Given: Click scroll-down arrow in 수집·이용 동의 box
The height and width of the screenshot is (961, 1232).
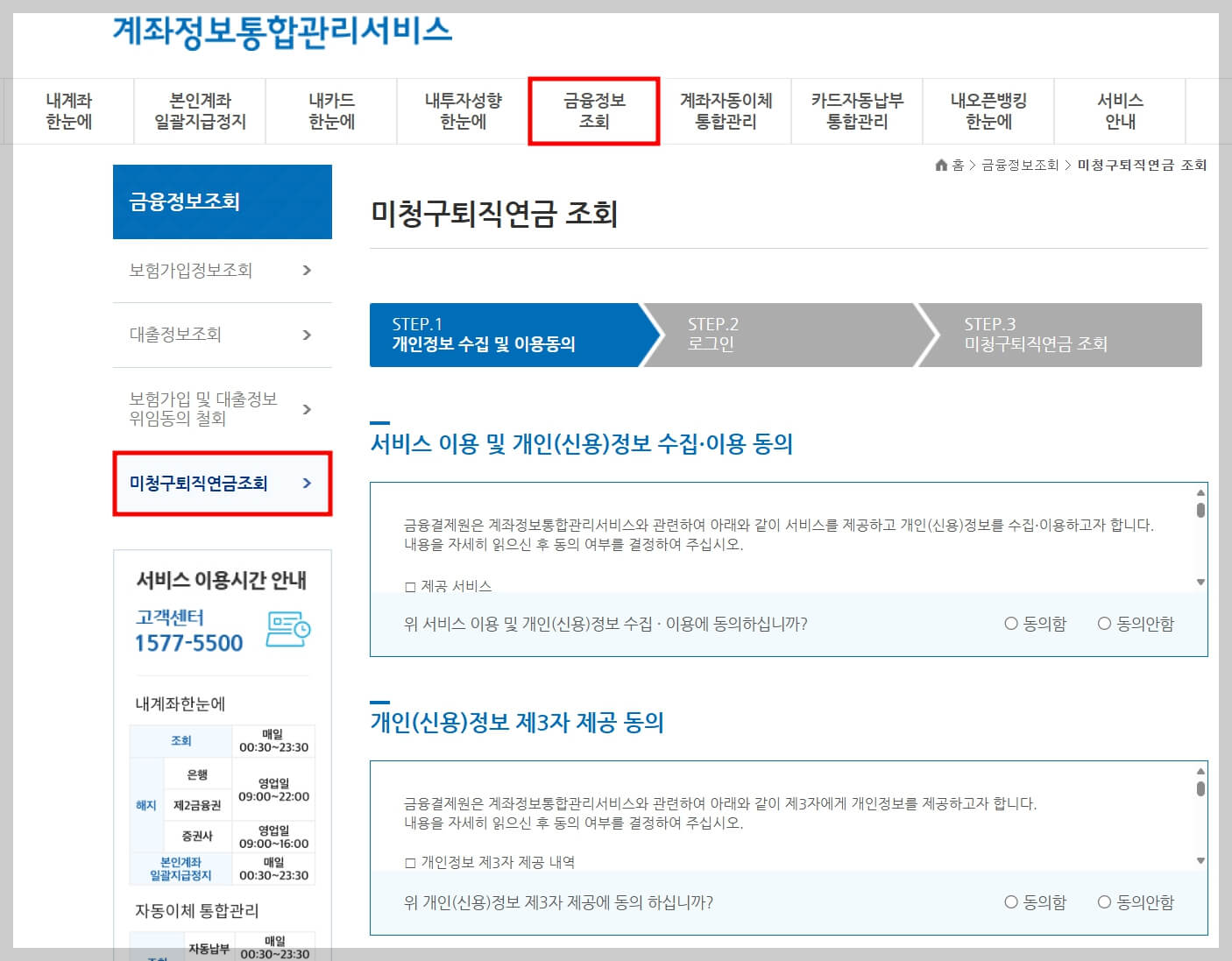Looking at the screenshot, I should coord(1200,582).
